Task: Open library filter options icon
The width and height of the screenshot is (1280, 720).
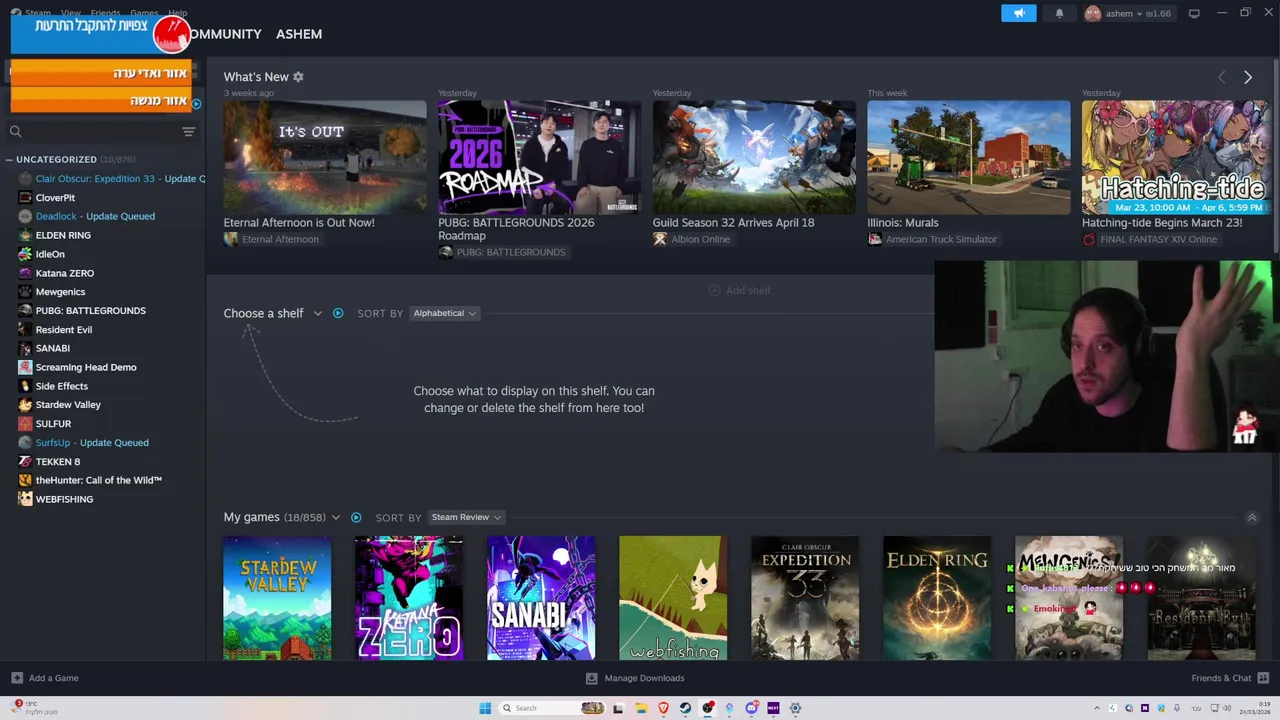Action: click(188, 131)
